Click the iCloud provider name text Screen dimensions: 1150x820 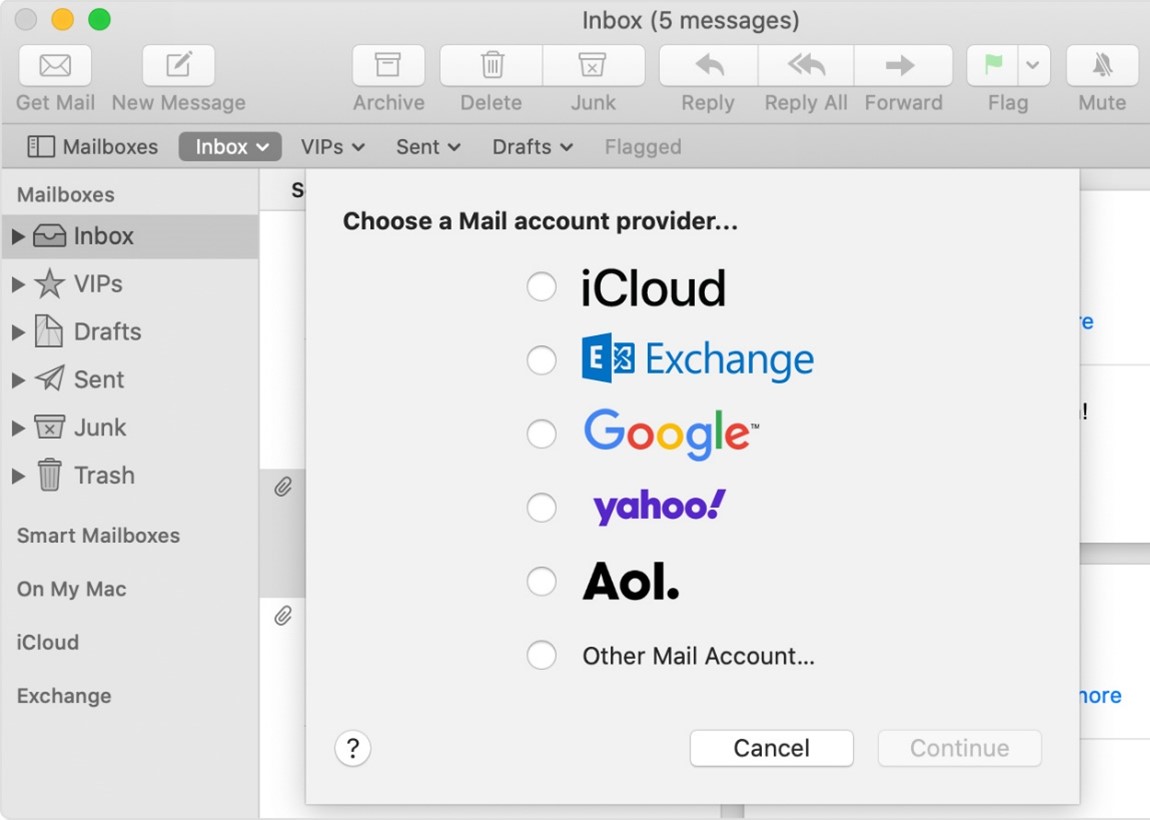point(653,288)
